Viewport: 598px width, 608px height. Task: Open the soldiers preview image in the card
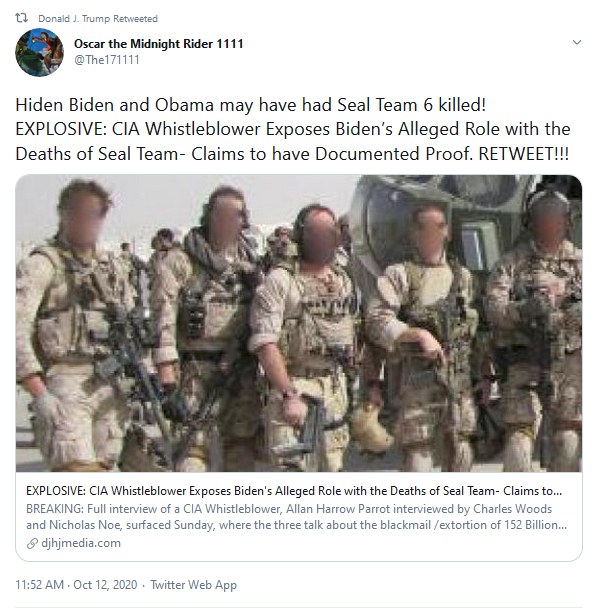(x=299, y=323)
